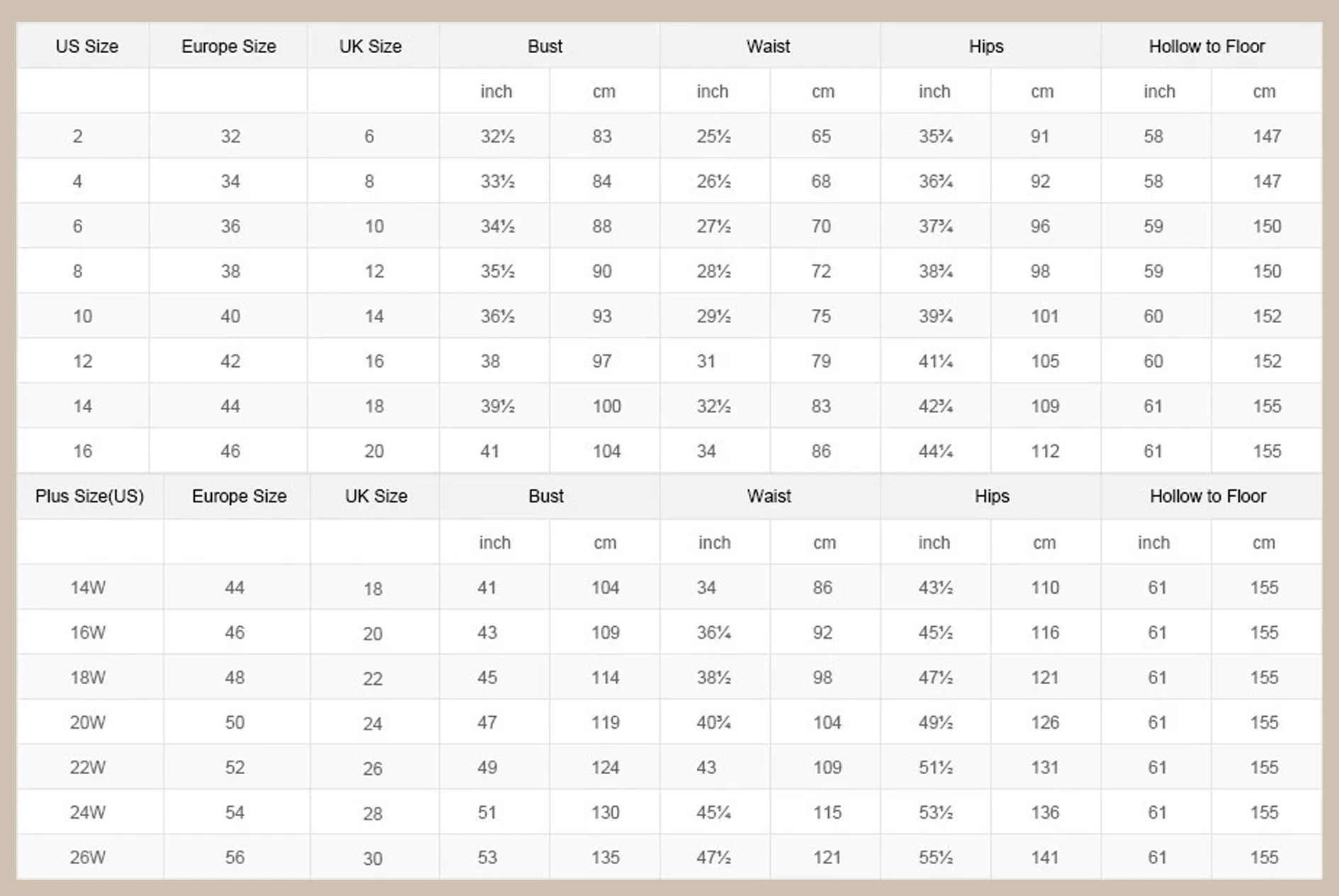Select Europe size 56 cell
The height and width of the screenshot is (896, 1339).
235,857
